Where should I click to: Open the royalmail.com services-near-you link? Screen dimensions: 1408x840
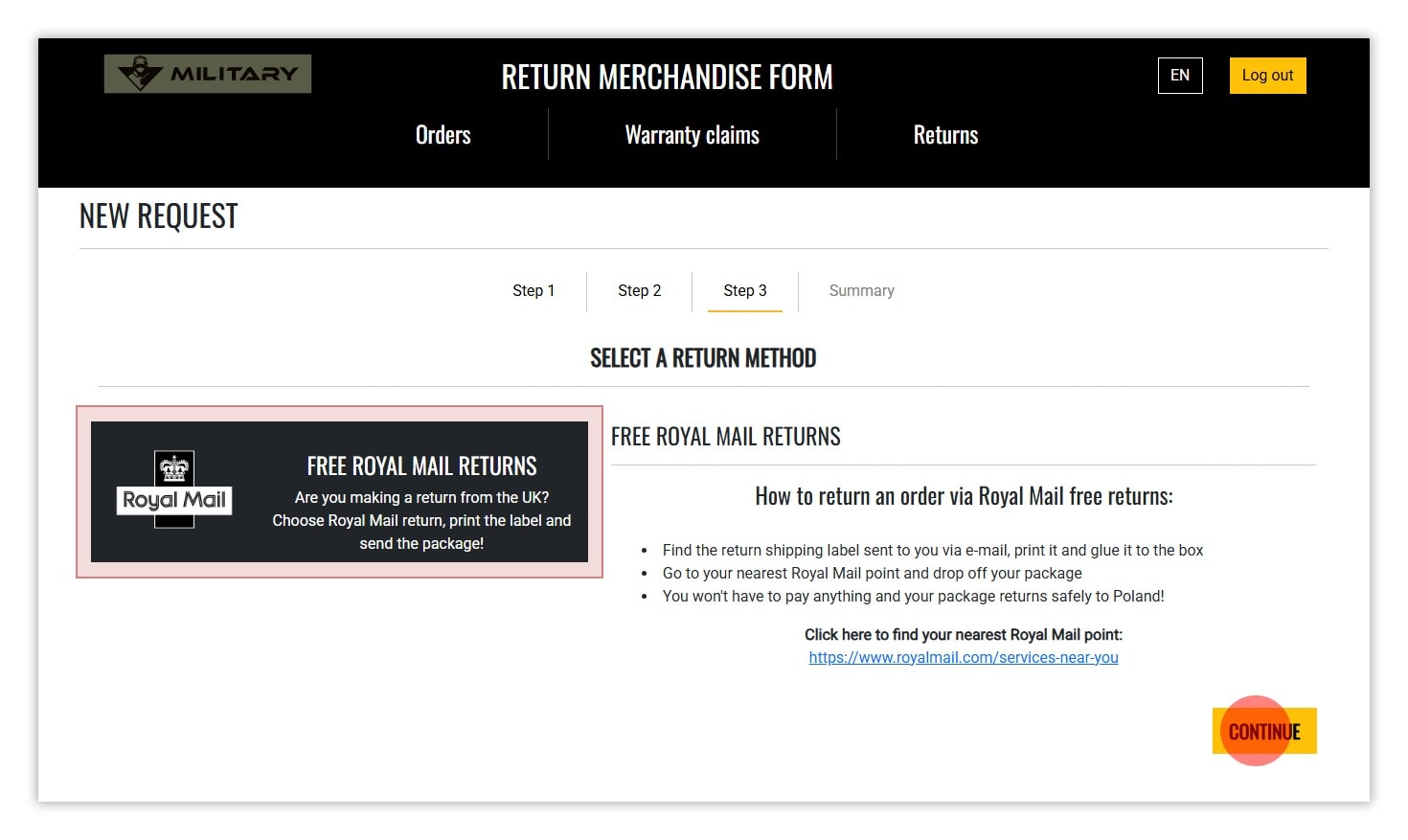(963, 658)
